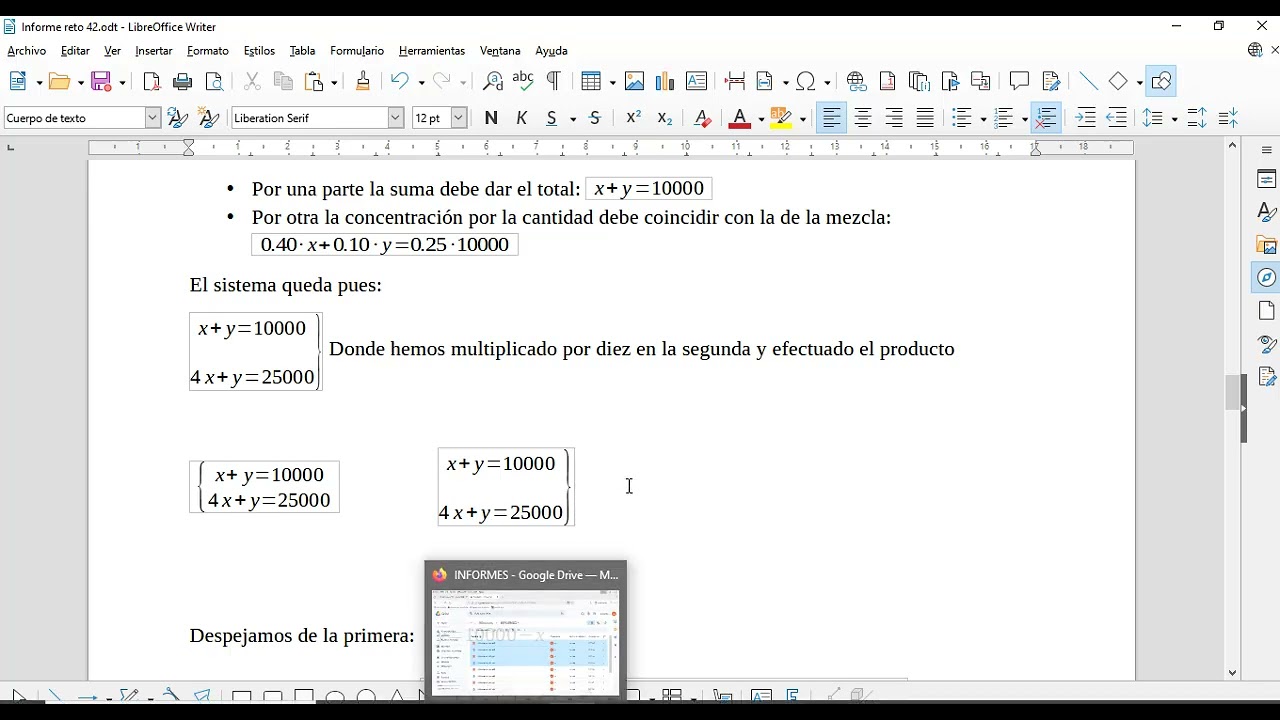Click the Open folder icon
Viewport: 1280px width, 720px height.
(x=60, y=82)
